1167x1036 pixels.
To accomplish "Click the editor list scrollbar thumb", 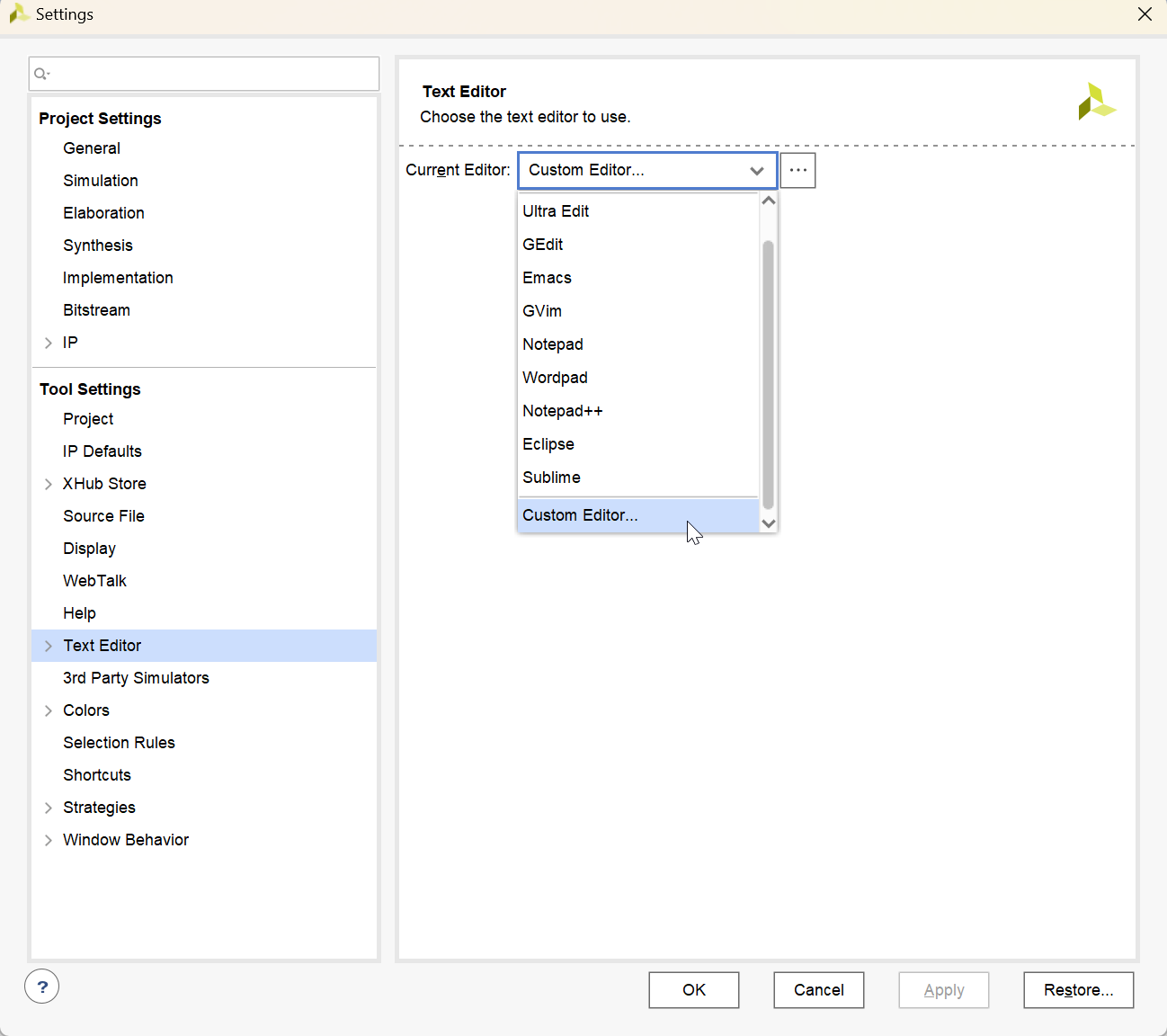I will click(x=768, y=375).
